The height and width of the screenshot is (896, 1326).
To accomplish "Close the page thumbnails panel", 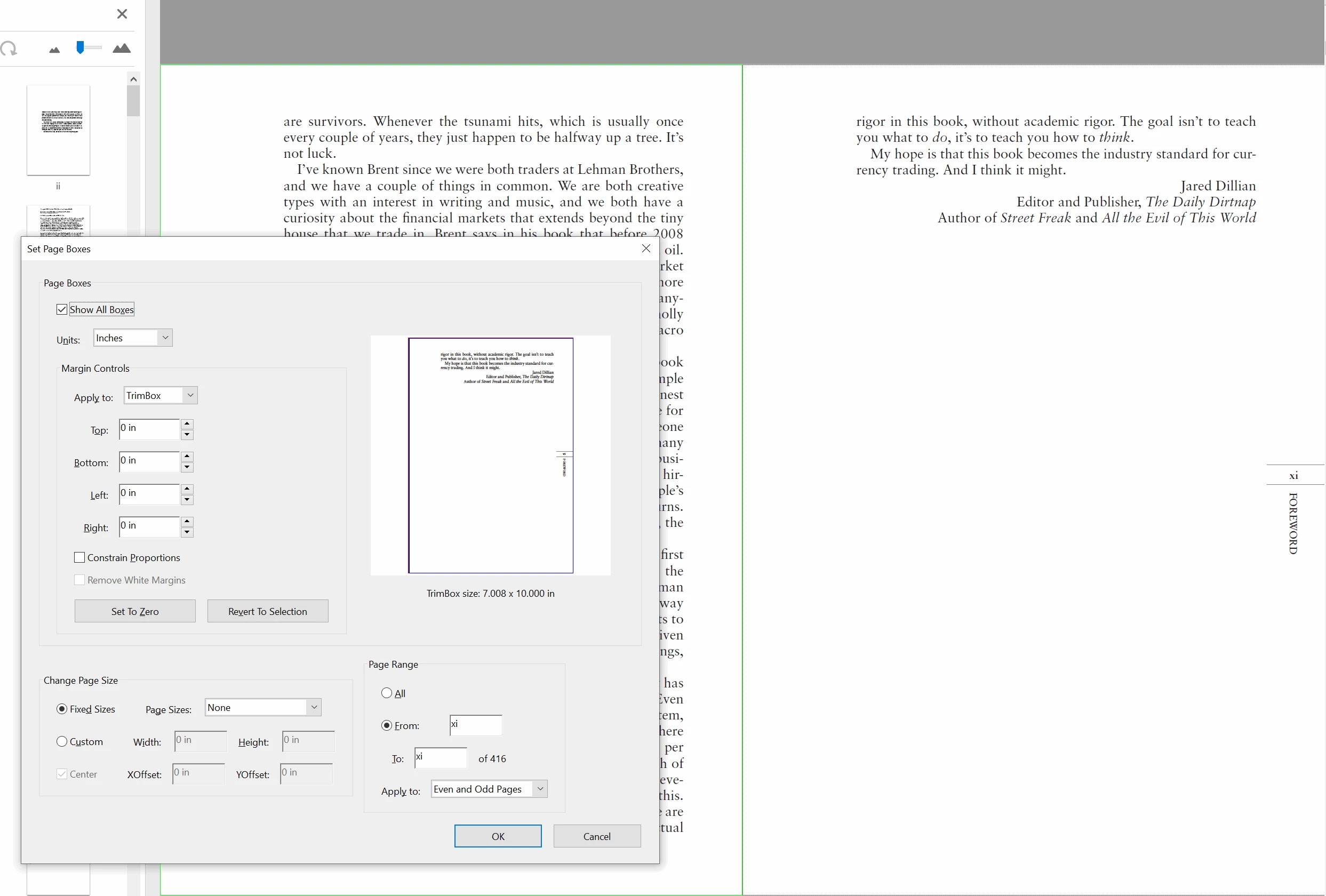I will 122,14.
